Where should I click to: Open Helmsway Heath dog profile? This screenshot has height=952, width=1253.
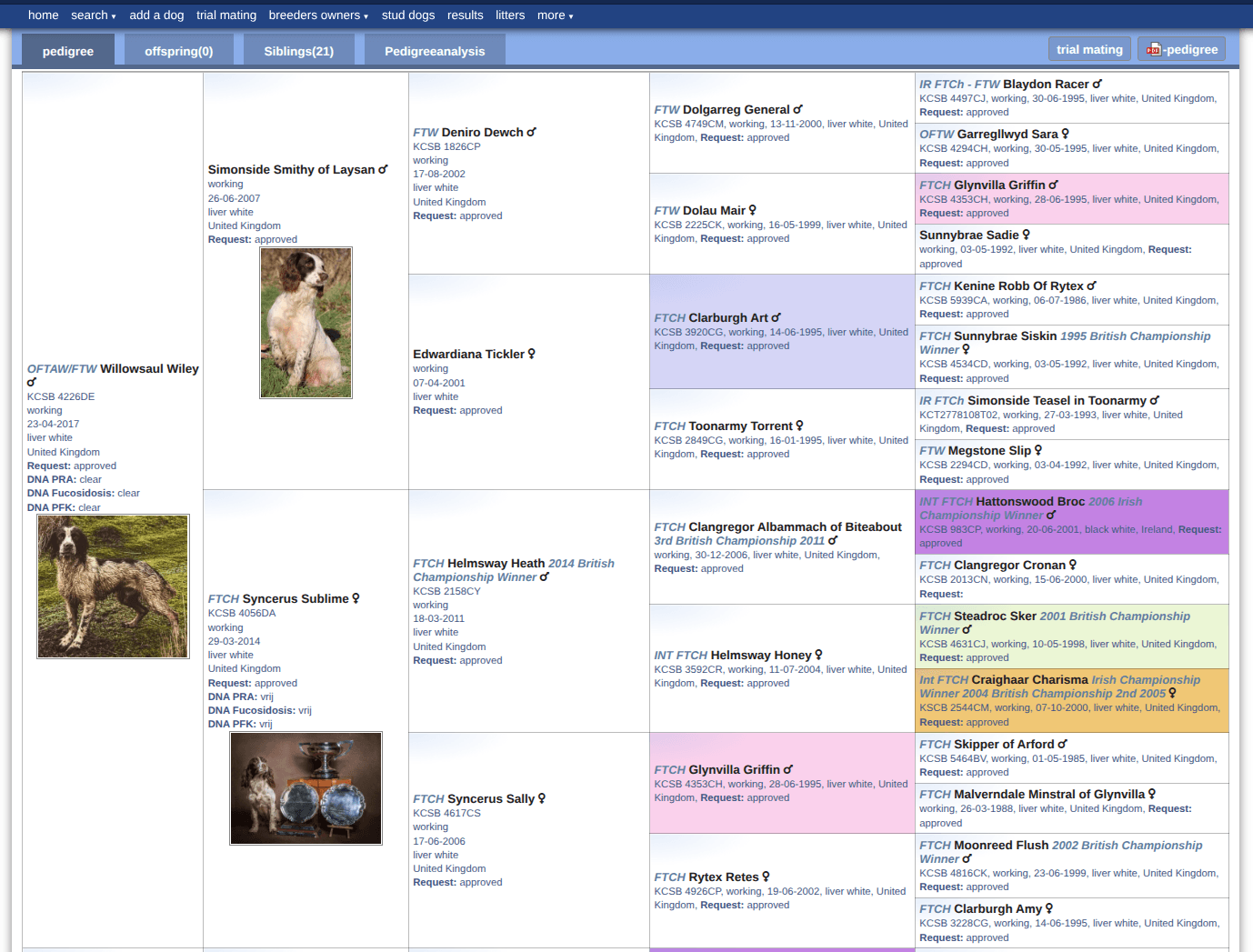tap(496, 563)
